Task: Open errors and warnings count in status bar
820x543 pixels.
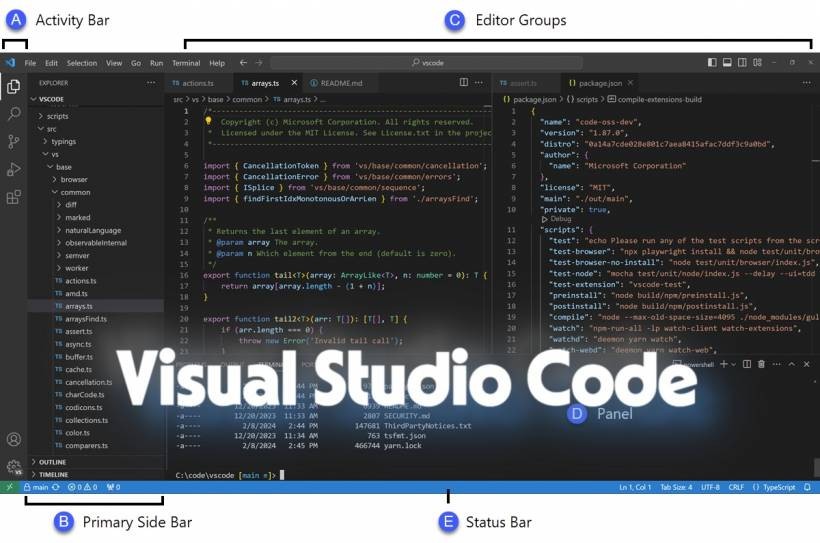Action: 83,487
